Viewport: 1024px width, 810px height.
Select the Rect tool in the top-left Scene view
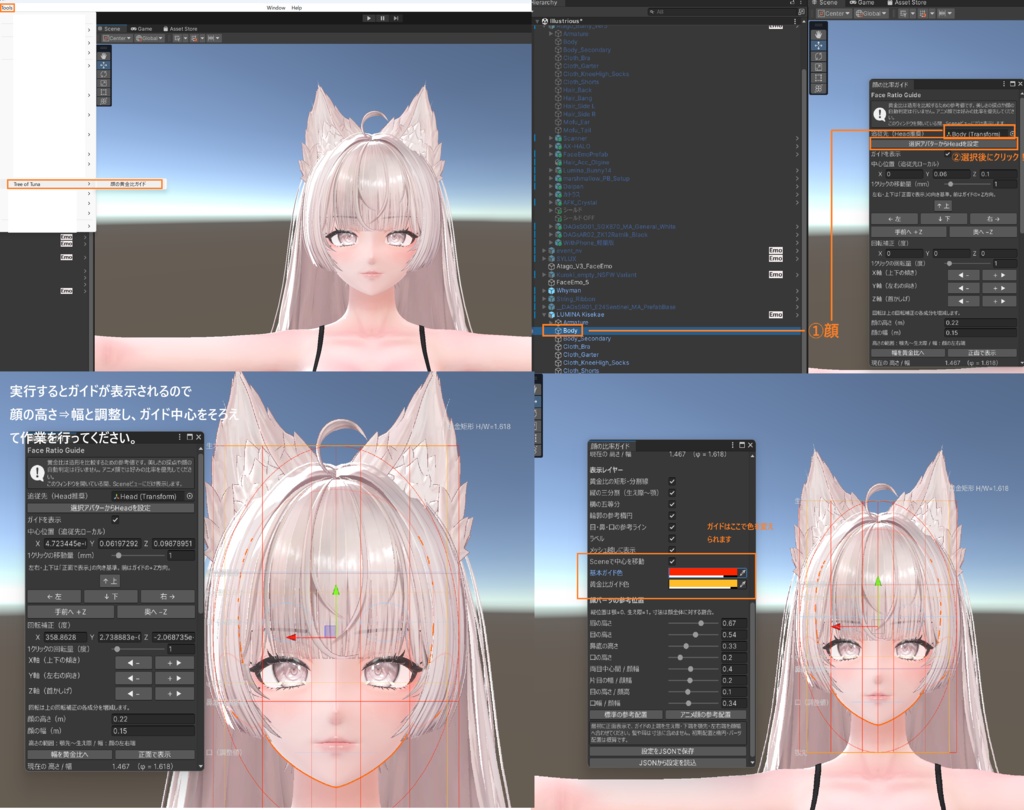tap(104, 92)
